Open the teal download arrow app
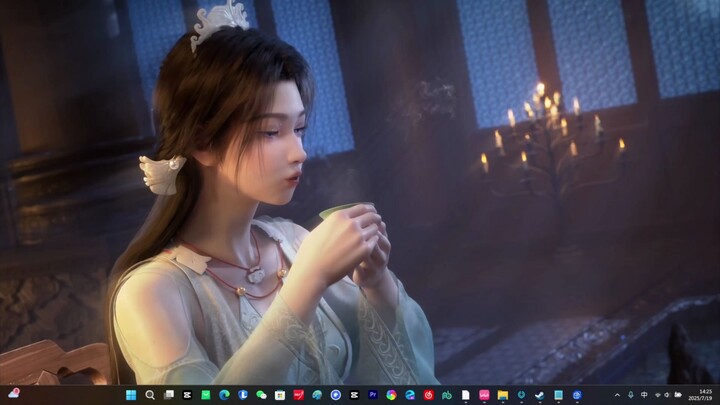Screen dimensions: 720x405 pyautogui.click(x=521, y=395)
